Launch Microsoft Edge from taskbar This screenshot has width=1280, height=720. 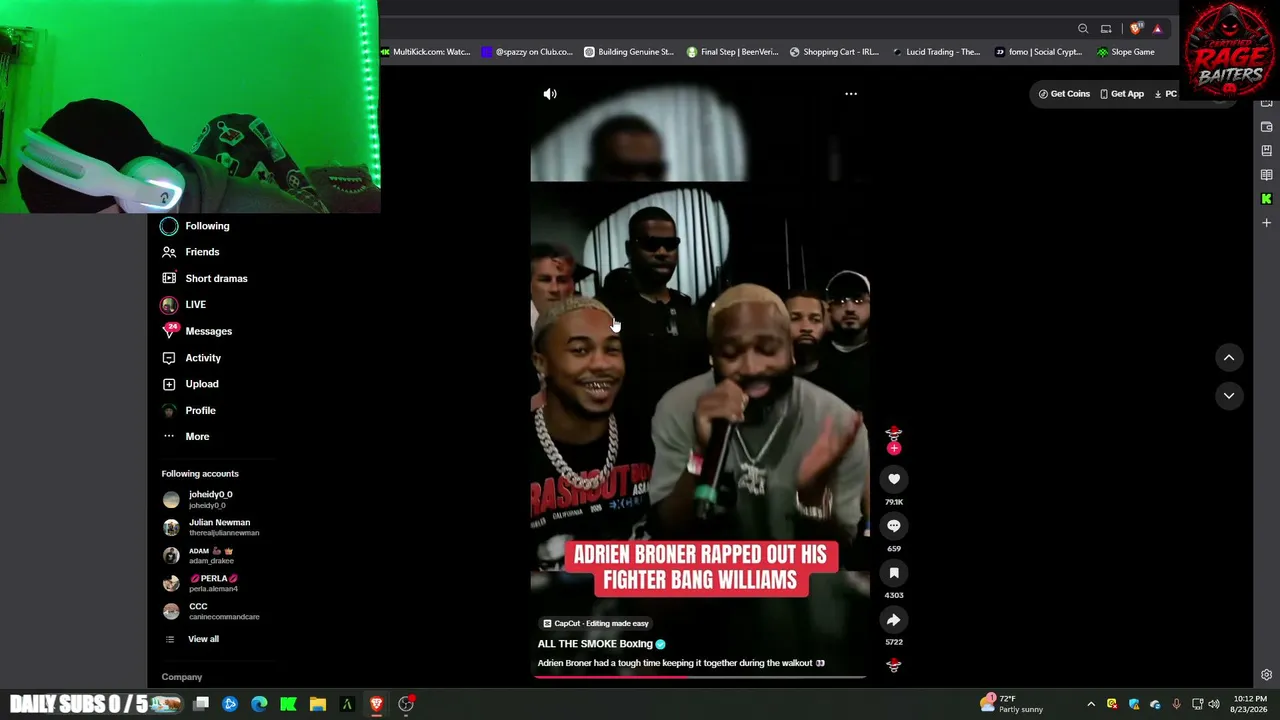(x=259, y=704)
